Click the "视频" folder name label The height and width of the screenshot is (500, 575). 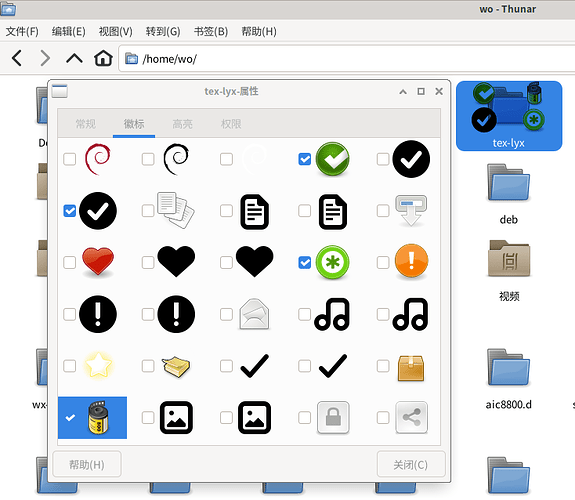tap(509, 296)
